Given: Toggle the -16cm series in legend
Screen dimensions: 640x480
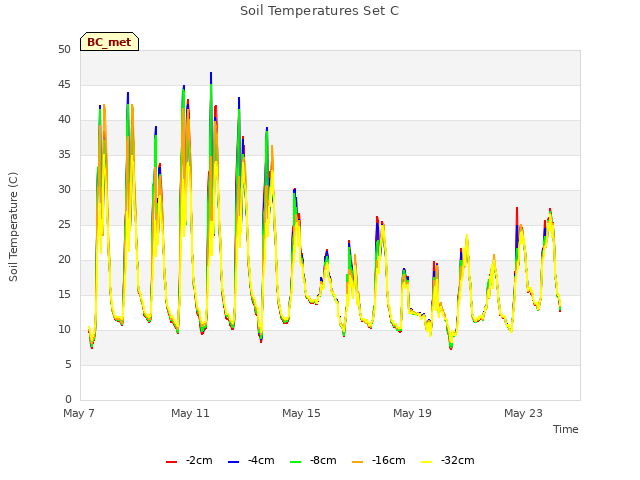Looking at the screenshot, I should (x=378, y=460).
